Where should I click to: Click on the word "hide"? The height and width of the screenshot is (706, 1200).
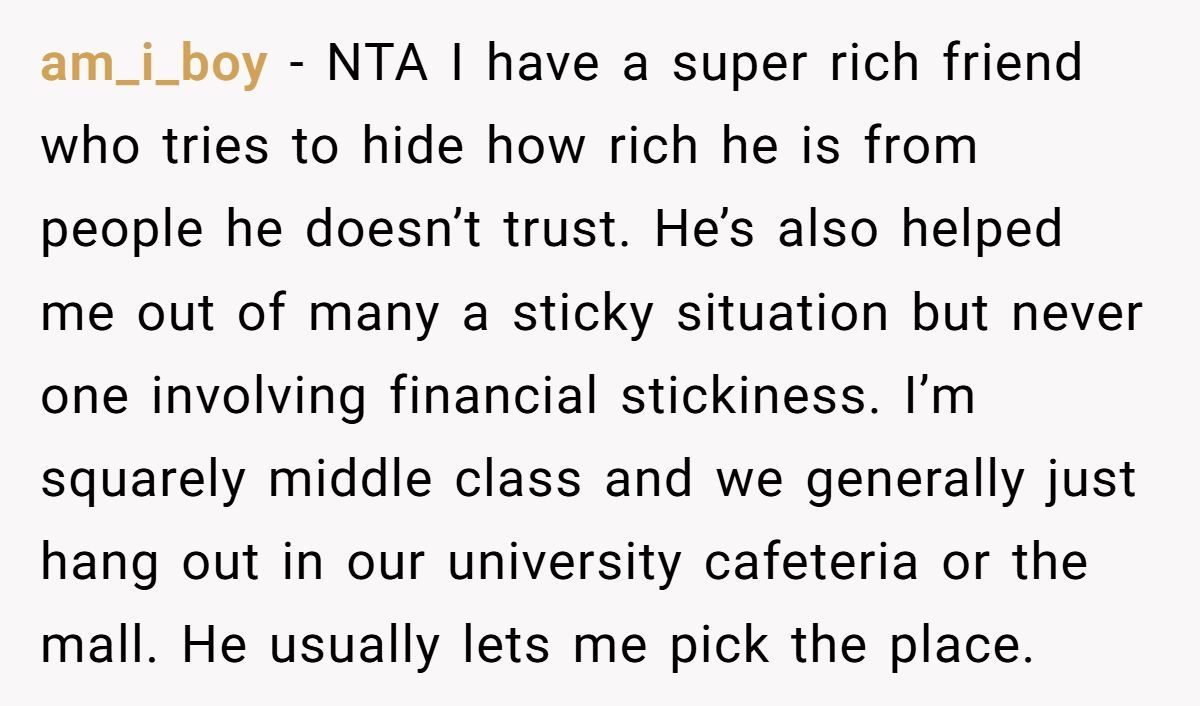click(412, 147)
